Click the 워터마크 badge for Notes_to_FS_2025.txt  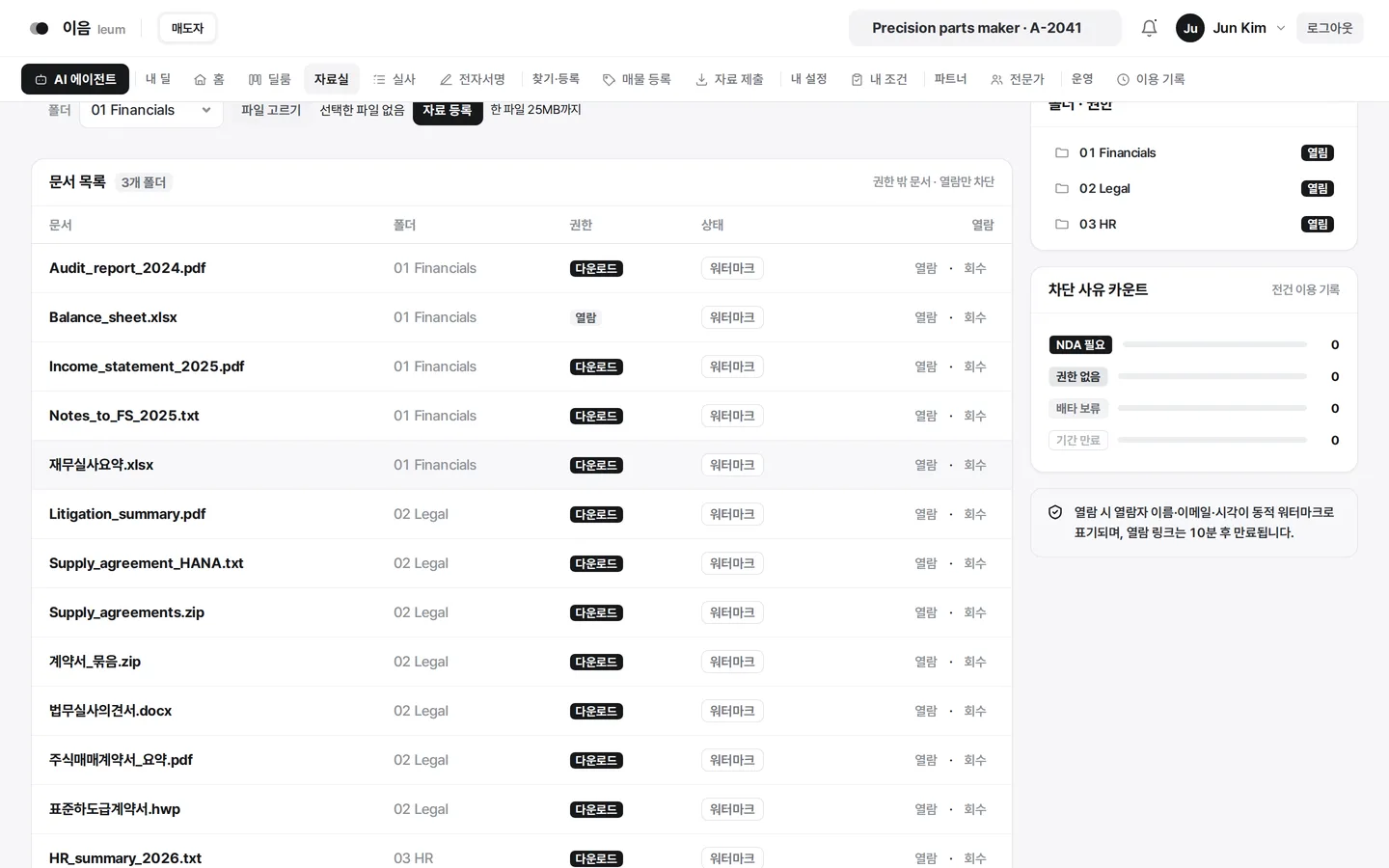click(732, 416)
